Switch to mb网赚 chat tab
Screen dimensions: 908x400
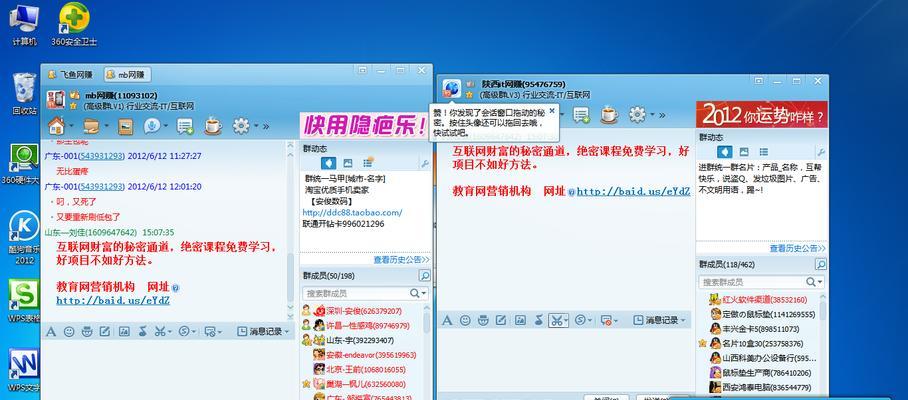pyautogui.click(x=128, y=74)
